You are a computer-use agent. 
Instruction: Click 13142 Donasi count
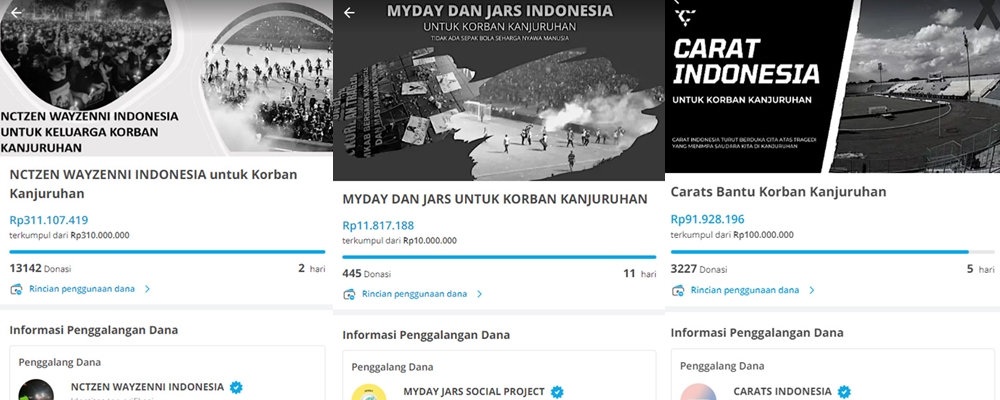[x=40, y=269]
